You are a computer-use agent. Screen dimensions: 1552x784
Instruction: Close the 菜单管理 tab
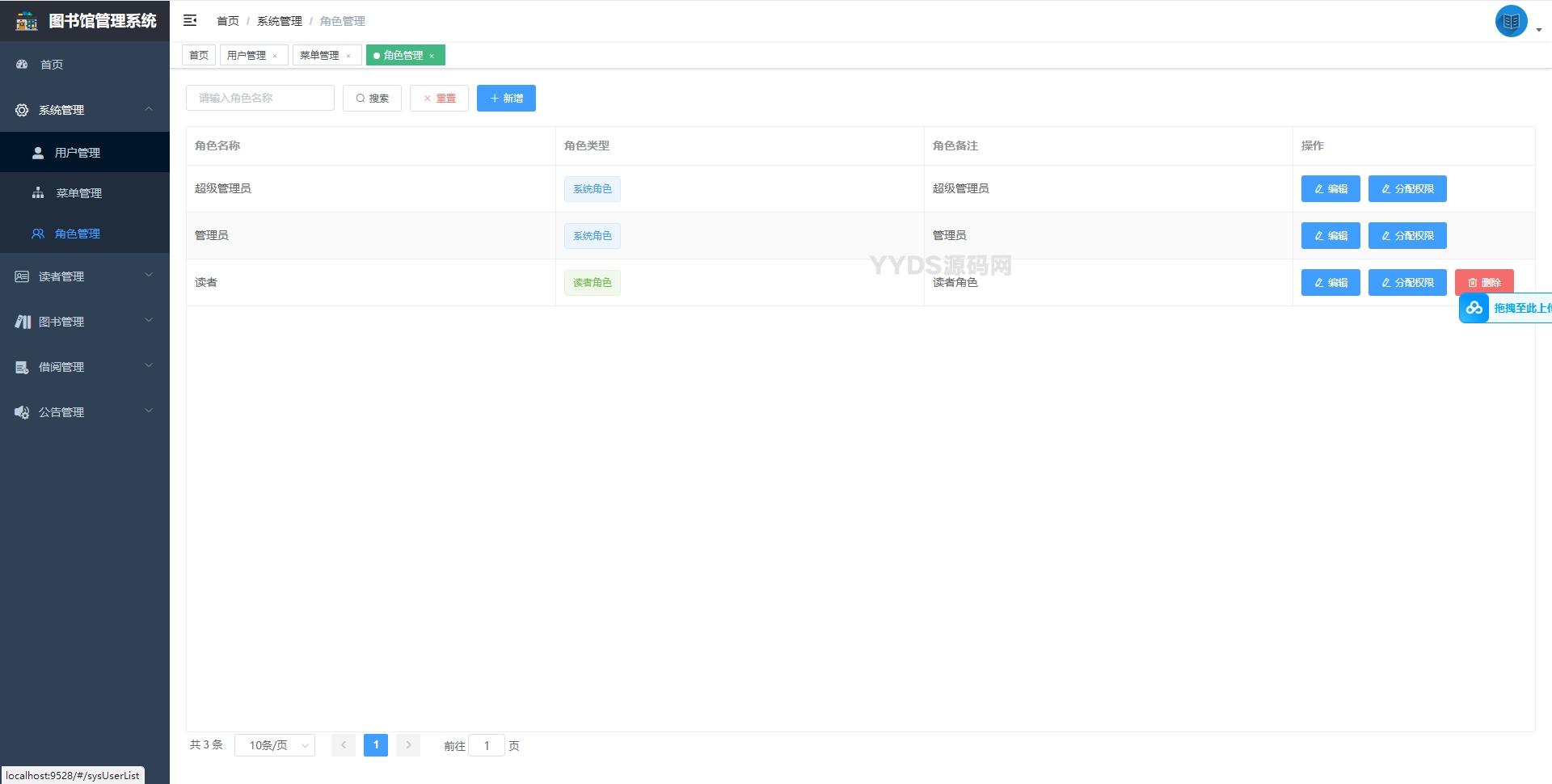pyautogui.click(x=348, y=56)
